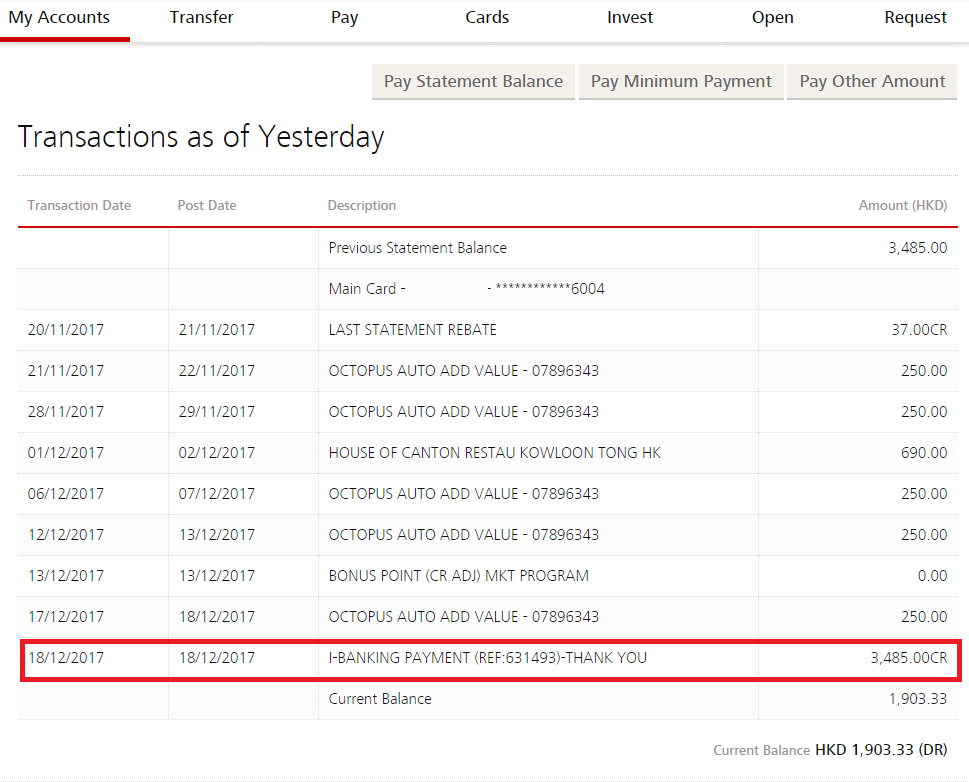Click the Main Card number row
Screen dimensions: 969x782
pos(466,289)
